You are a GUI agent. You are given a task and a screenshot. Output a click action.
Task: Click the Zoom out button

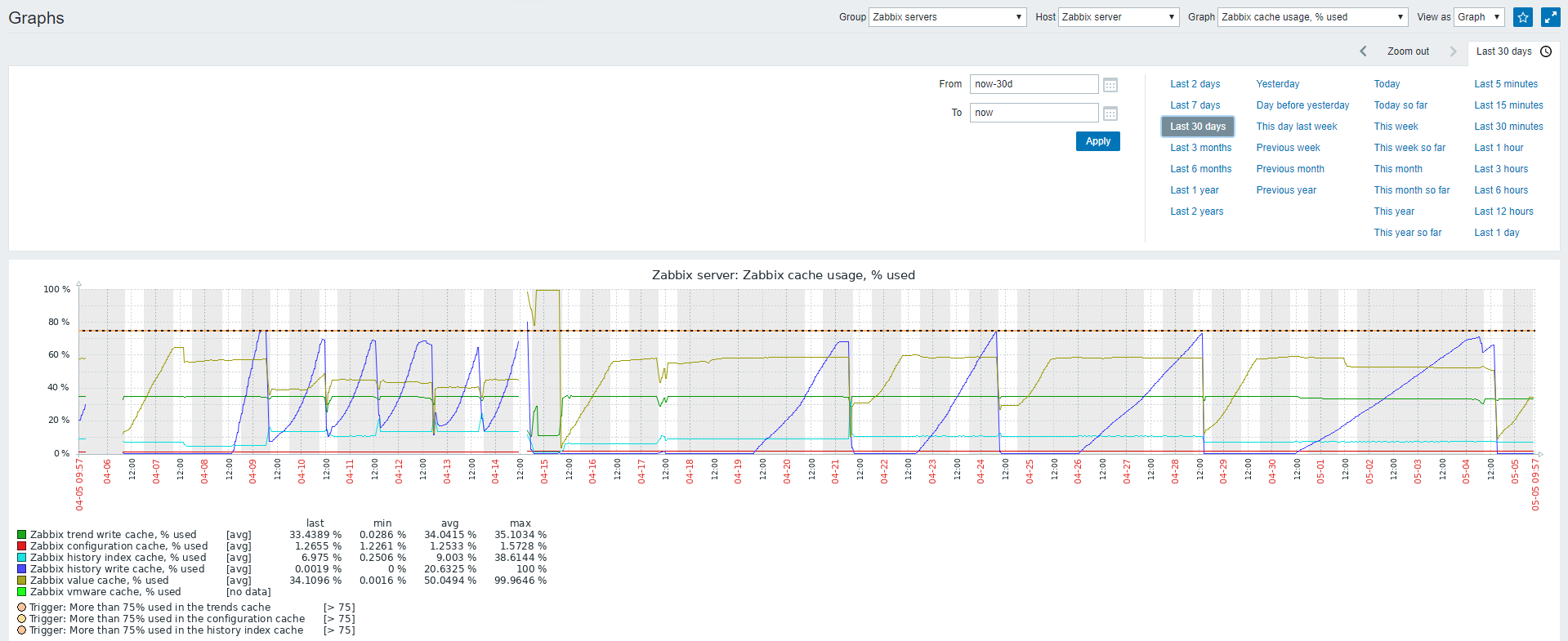tap(1408, 51)
